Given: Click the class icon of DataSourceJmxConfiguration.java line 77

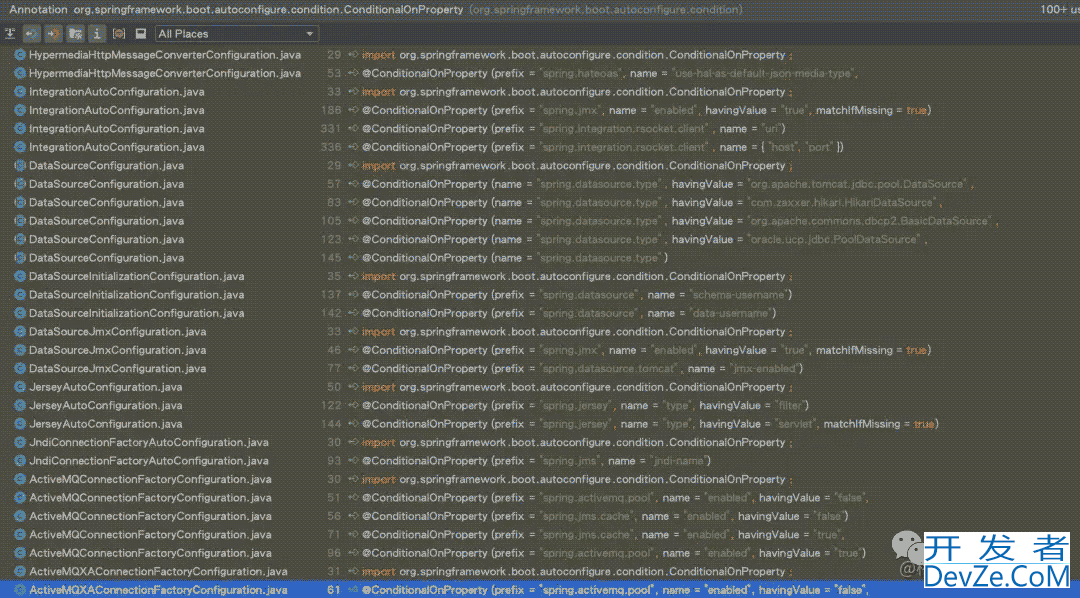Looking at the screenshot, I should (x=20, y=368).
